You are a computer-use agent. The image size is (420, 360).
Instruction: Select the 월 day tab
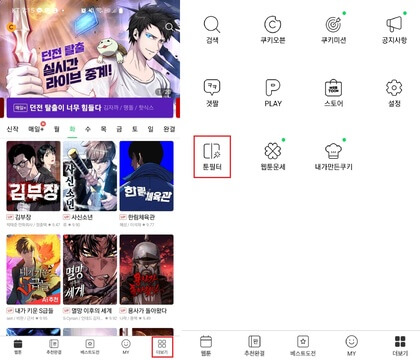[x=57, y=129]
